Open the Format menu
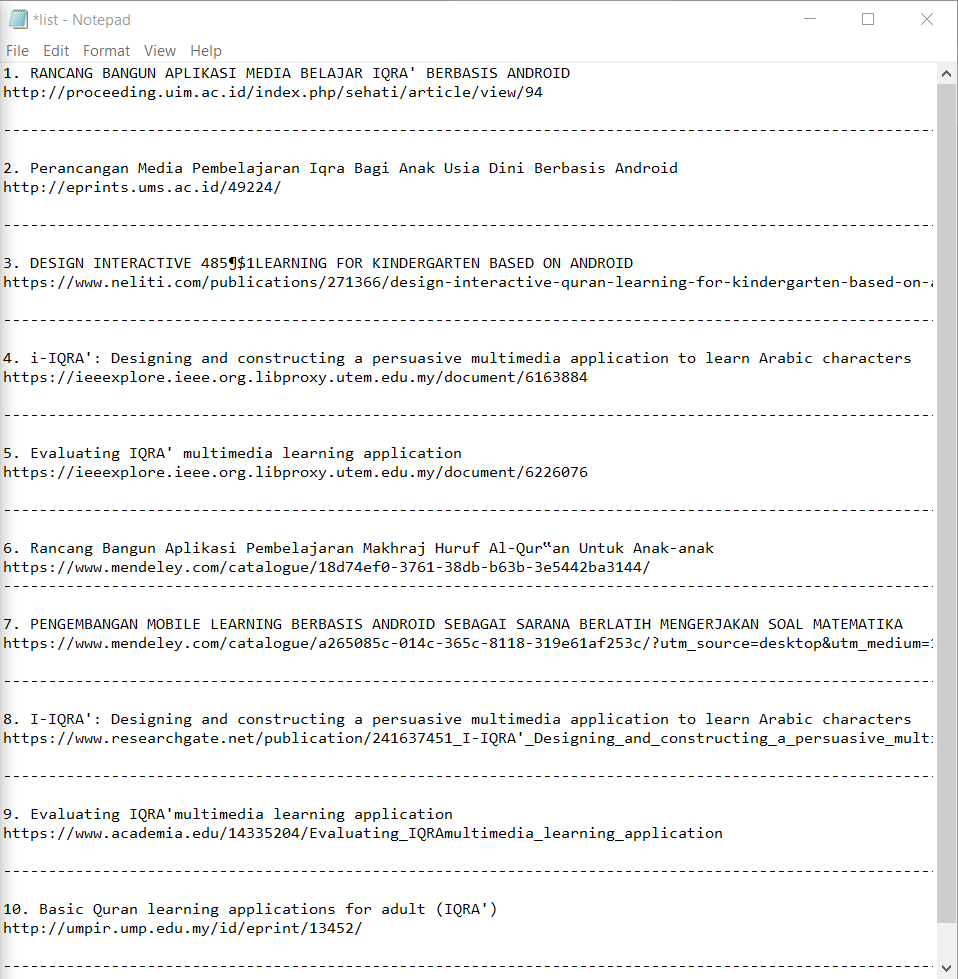The image size is (958, 979). 106,51
